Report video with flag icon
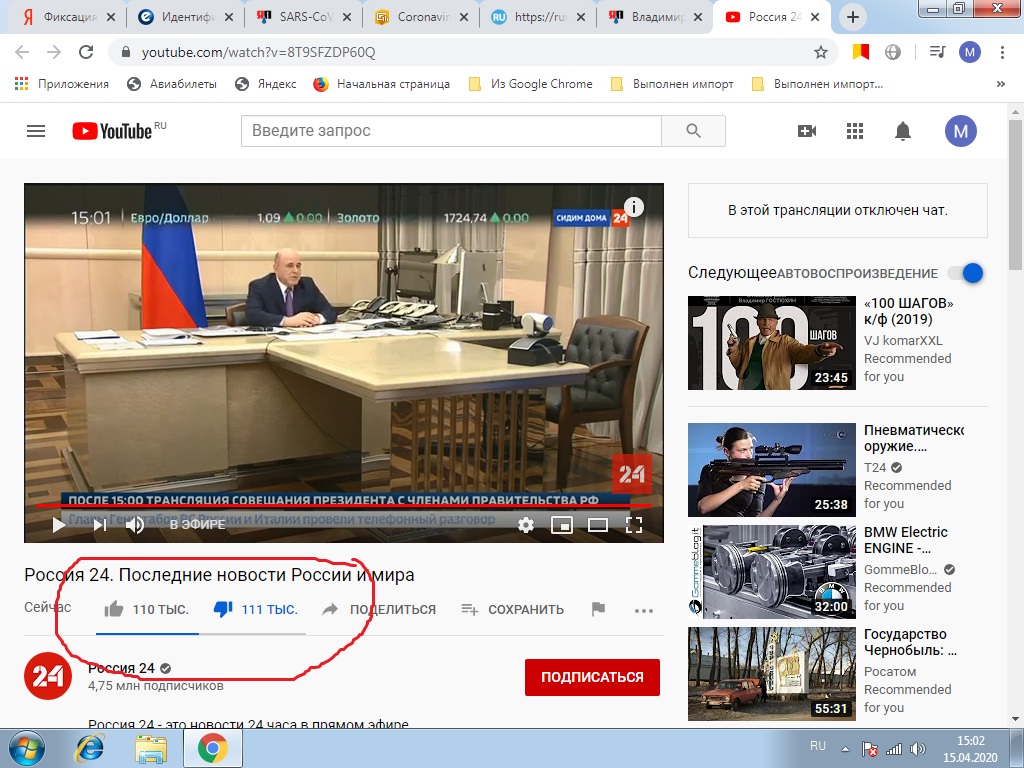Screen dimensions: 1024x768 (x=598, y=609)
